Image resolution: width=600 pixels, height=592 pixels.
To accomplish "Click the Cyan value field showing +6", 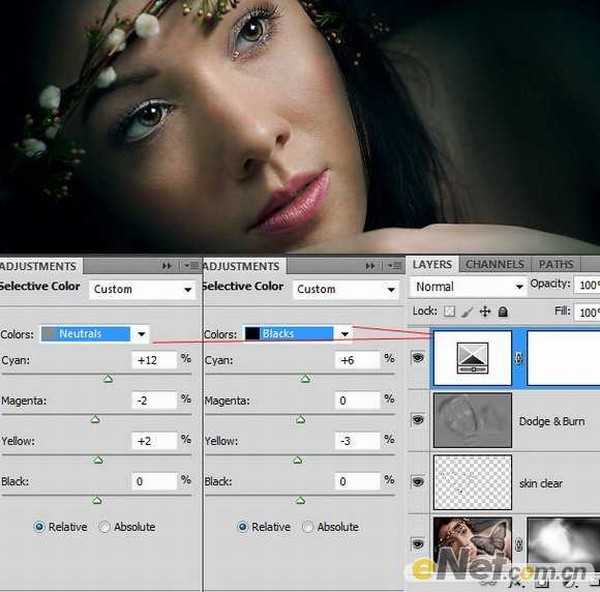I will pyautogui.click(x=355, y=360).
